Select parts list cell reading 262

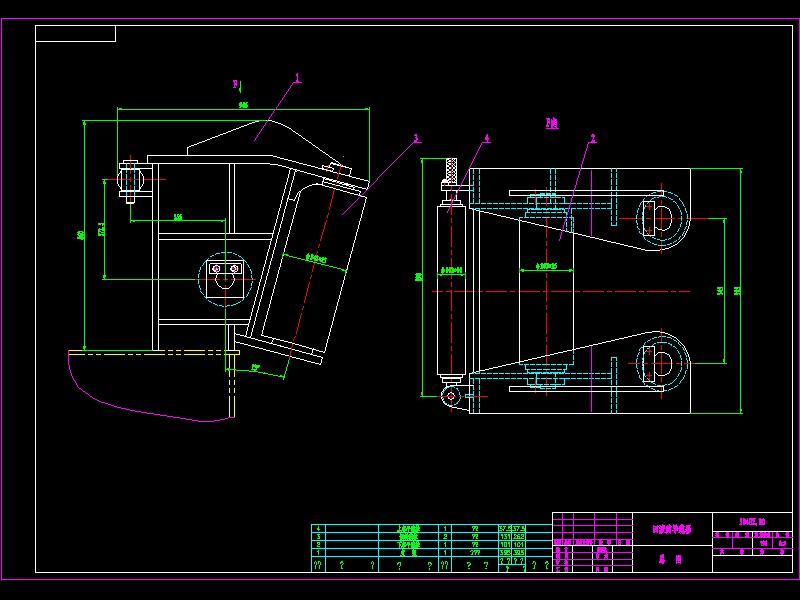(x=519, y=537)
